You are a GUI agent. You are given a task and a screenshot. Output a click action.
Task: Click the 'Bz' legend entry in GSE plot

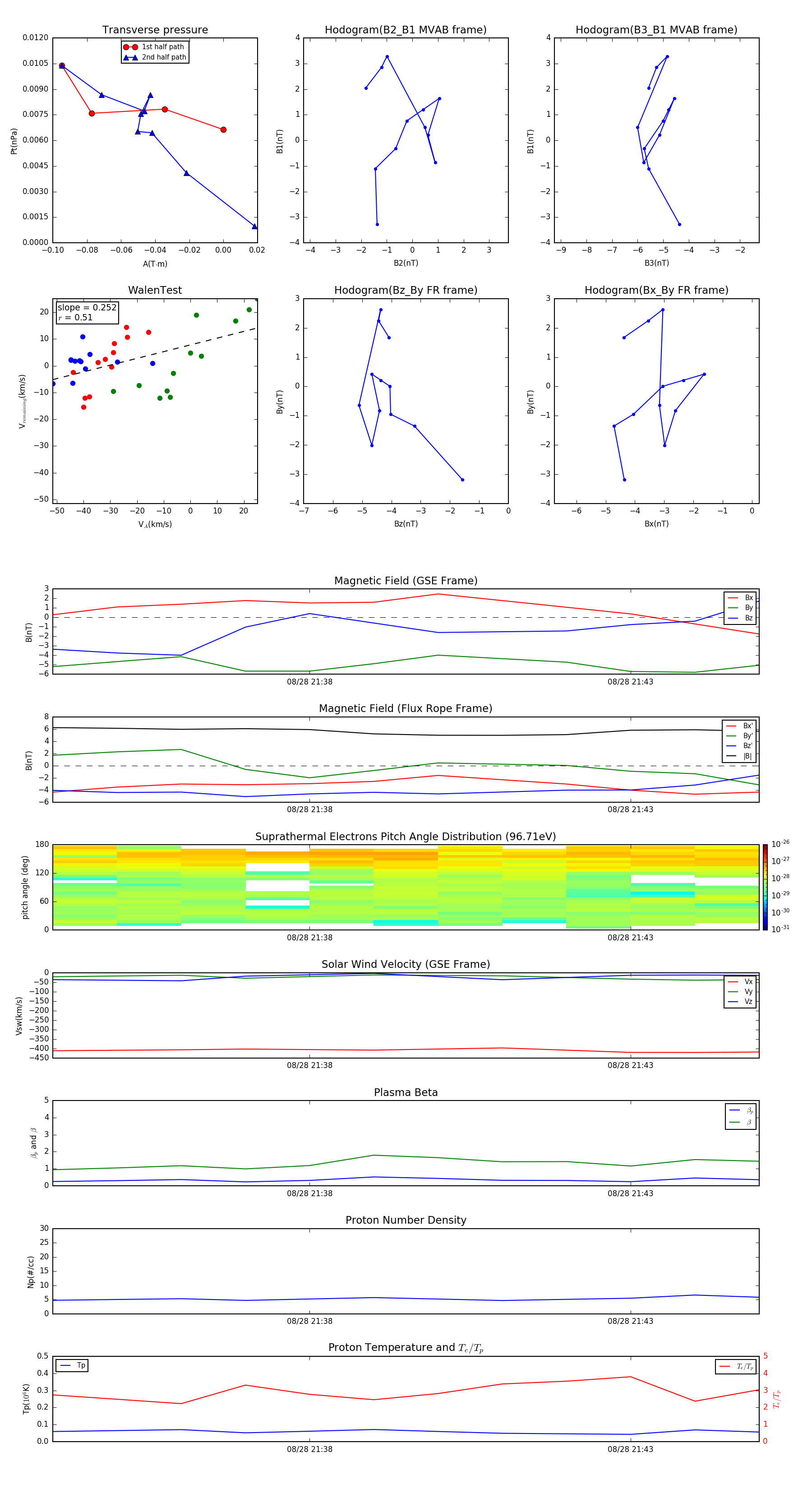740,618
